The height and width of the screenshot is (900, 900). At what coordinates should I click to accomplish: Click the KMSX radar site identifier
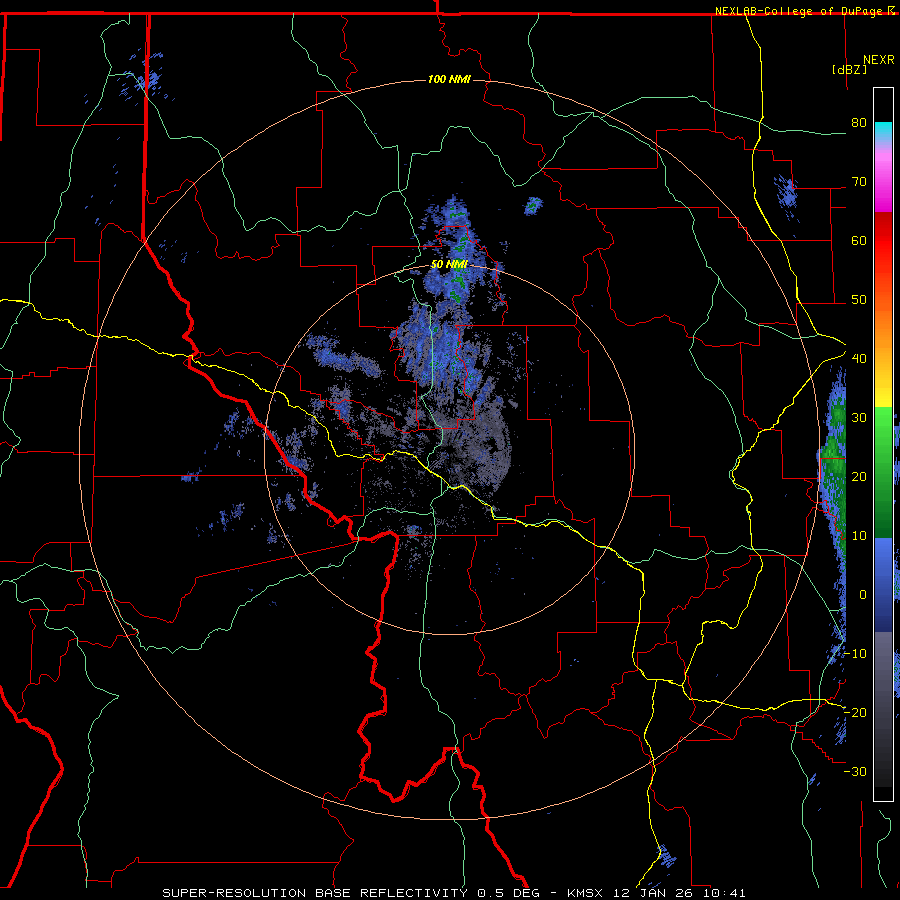587,893
